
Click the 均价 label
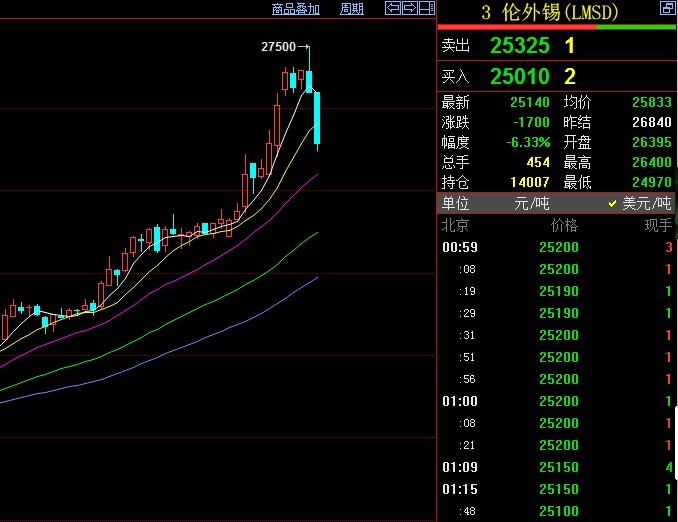pyautogui.click(x=577, y=102)
